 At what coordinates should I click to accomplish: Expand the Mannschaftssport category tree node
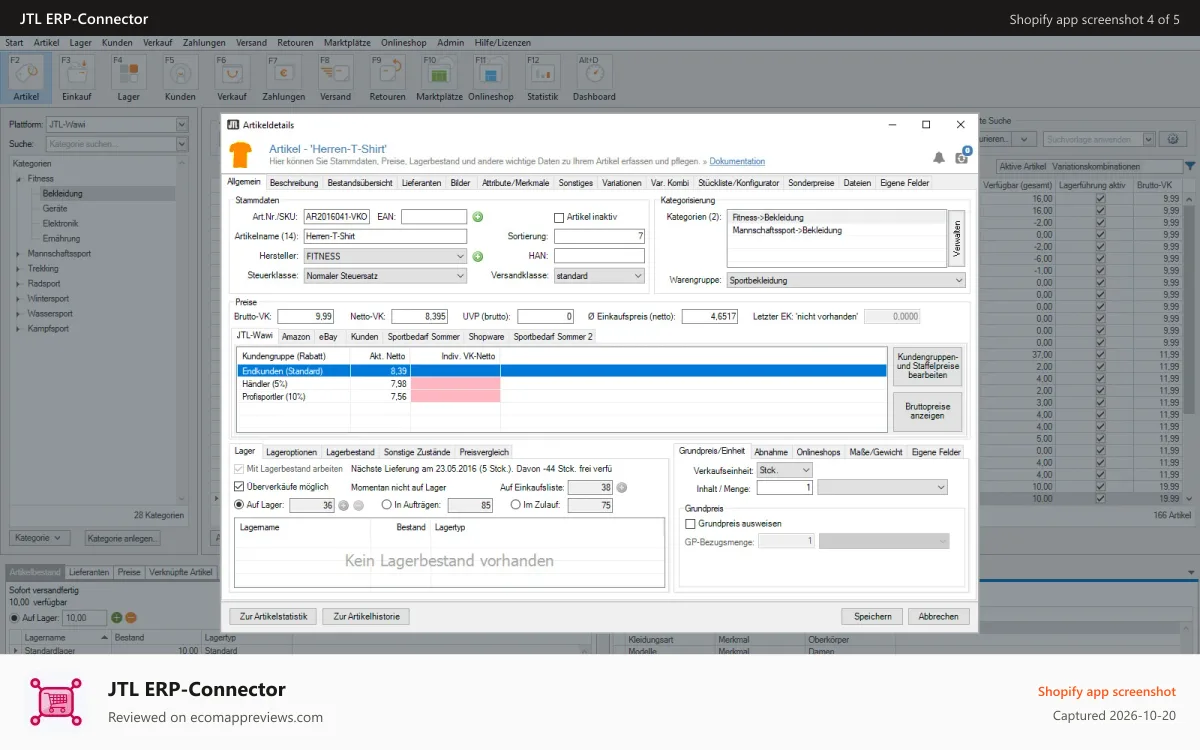coord(18,254)
